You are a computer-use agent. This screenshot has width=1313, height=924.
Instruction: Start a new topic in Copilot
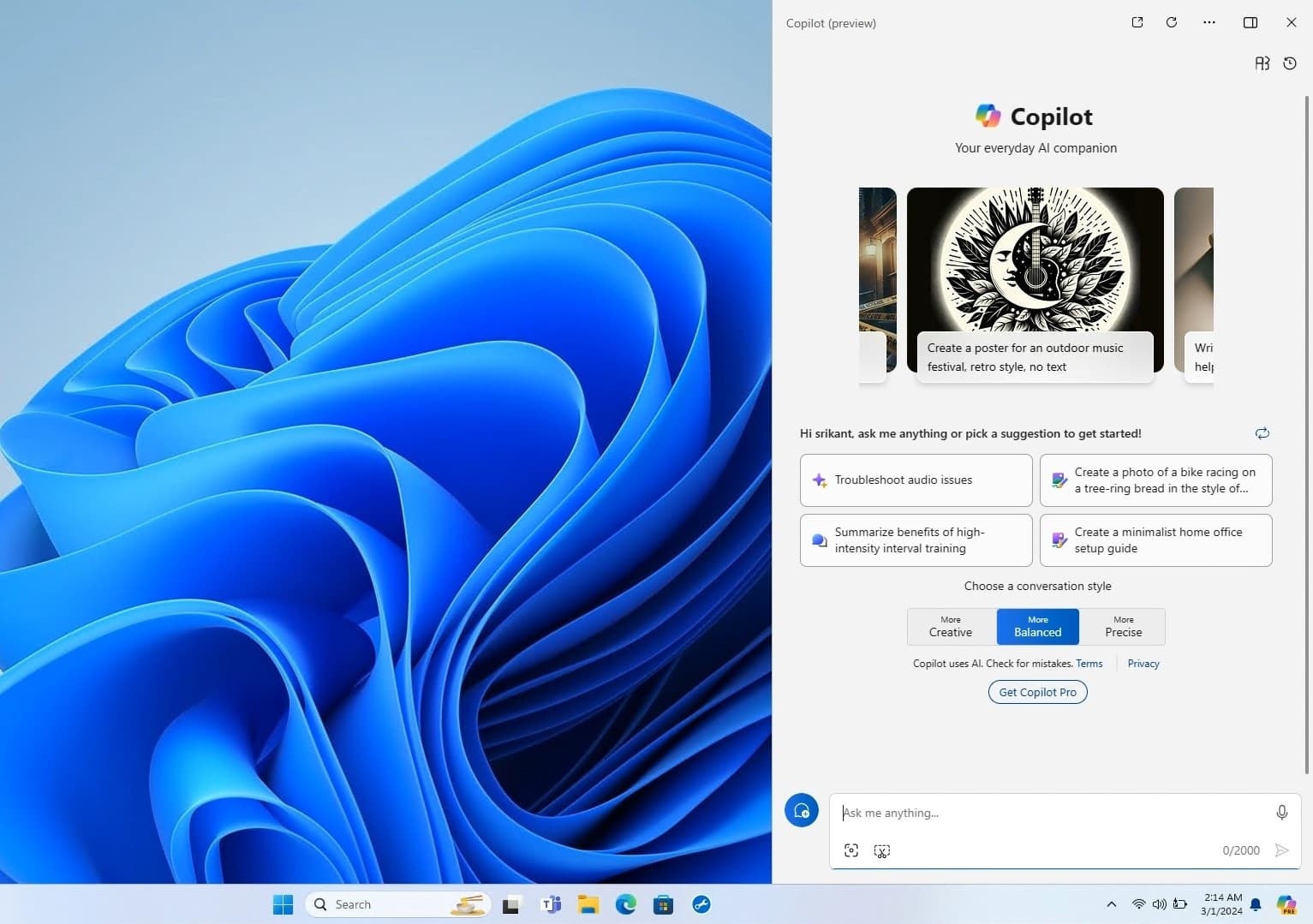click(x=802, y=810)
